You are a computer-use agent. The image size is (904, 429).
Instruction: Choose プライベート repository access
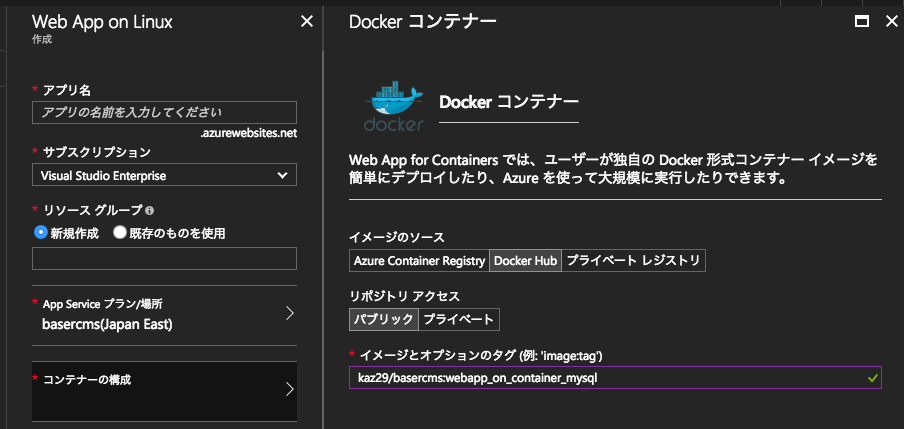(458, 319)
